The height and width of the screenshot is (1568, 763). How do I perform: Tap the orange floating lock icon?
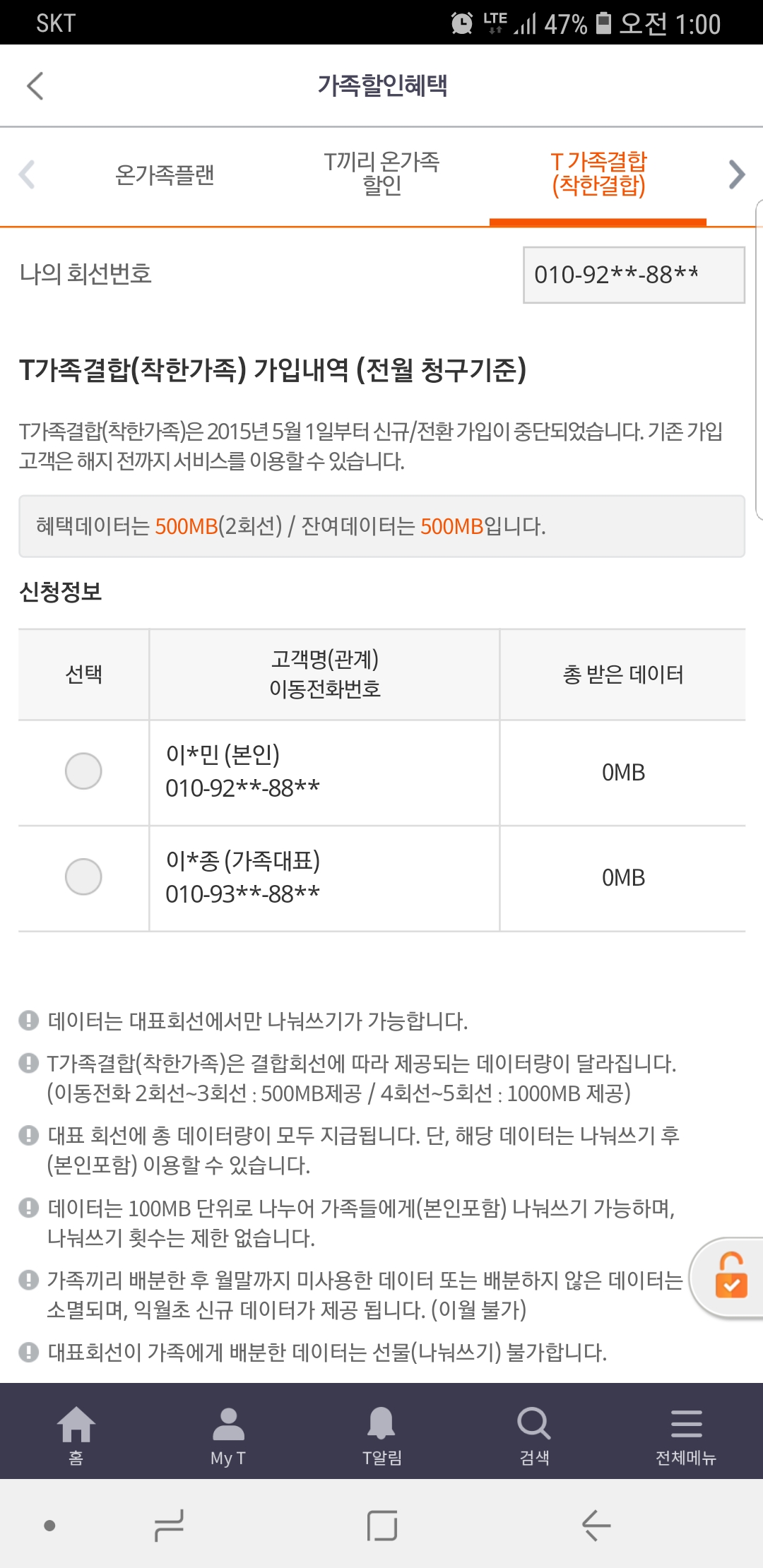click(731, 1276)
